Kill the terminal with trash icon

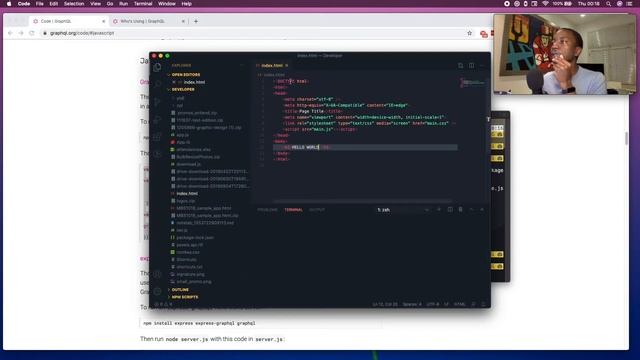point(460,209)
